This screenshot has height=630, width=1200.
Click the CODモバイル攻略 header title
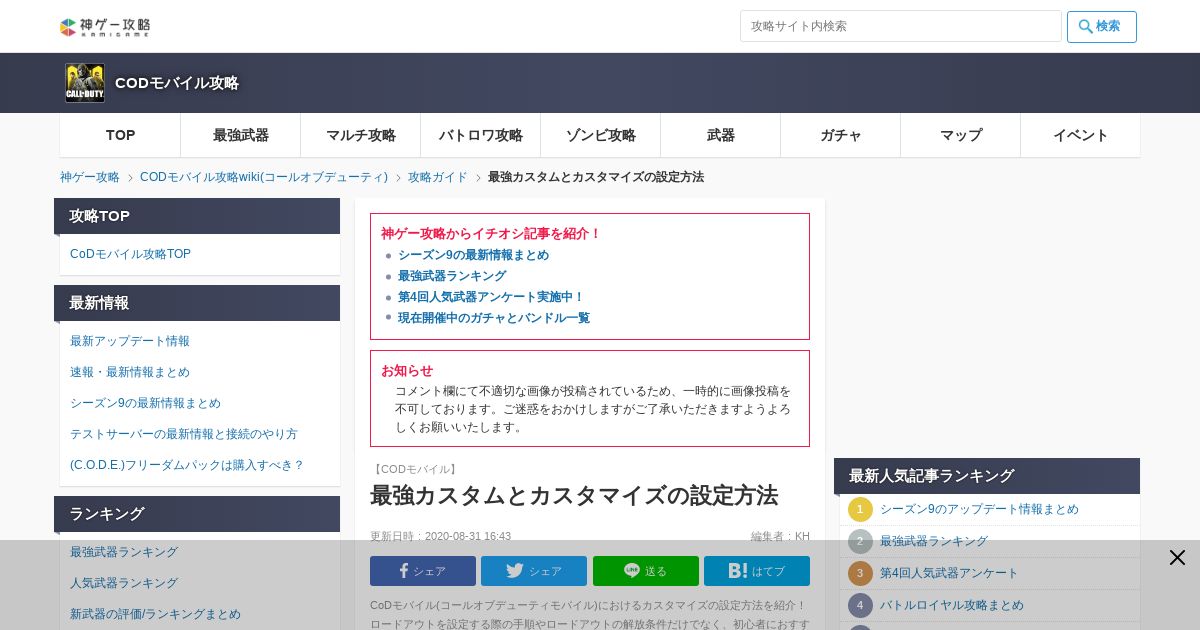[177, 83]
